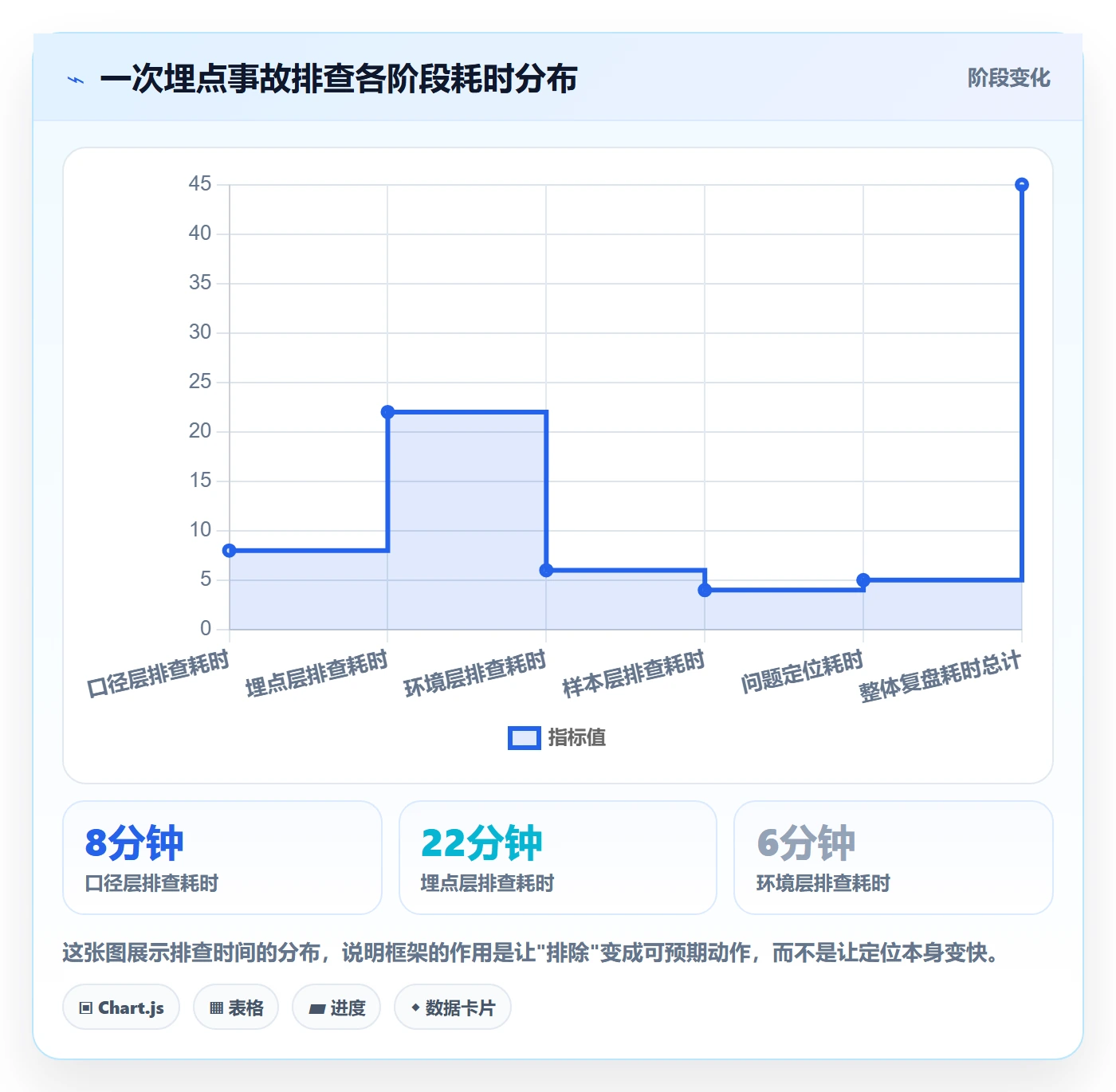Click the x-axis label 埋点层排查耗时
This screenshot has width=1116, height=1092.
pyautogui.click(x=316, y=674)
